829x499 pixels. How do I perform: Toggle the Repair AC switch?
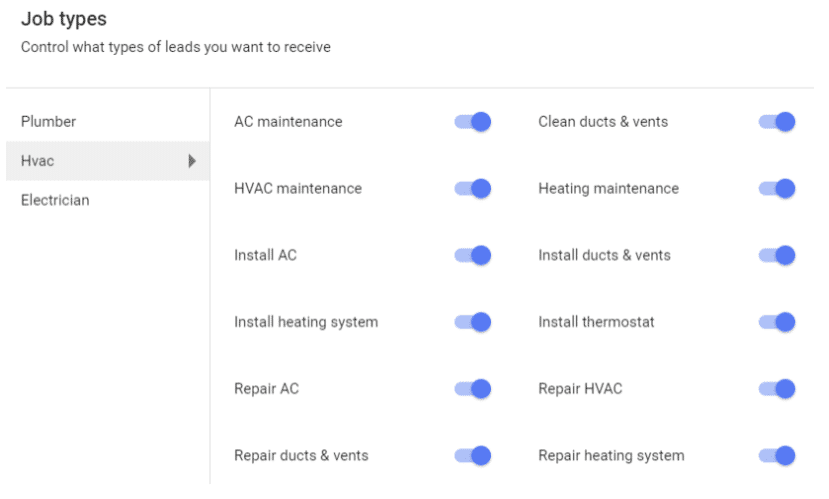point(472,389)
